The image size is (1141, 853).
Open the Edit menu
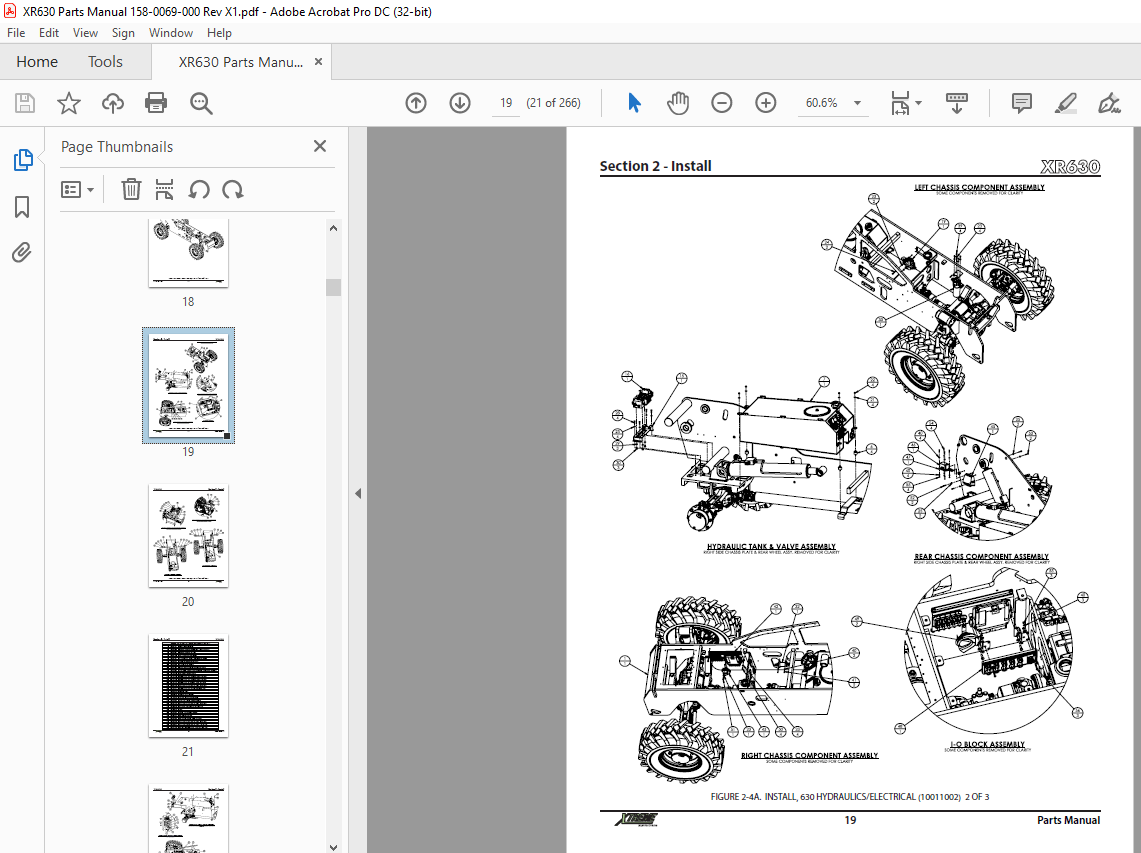(49, 33)
